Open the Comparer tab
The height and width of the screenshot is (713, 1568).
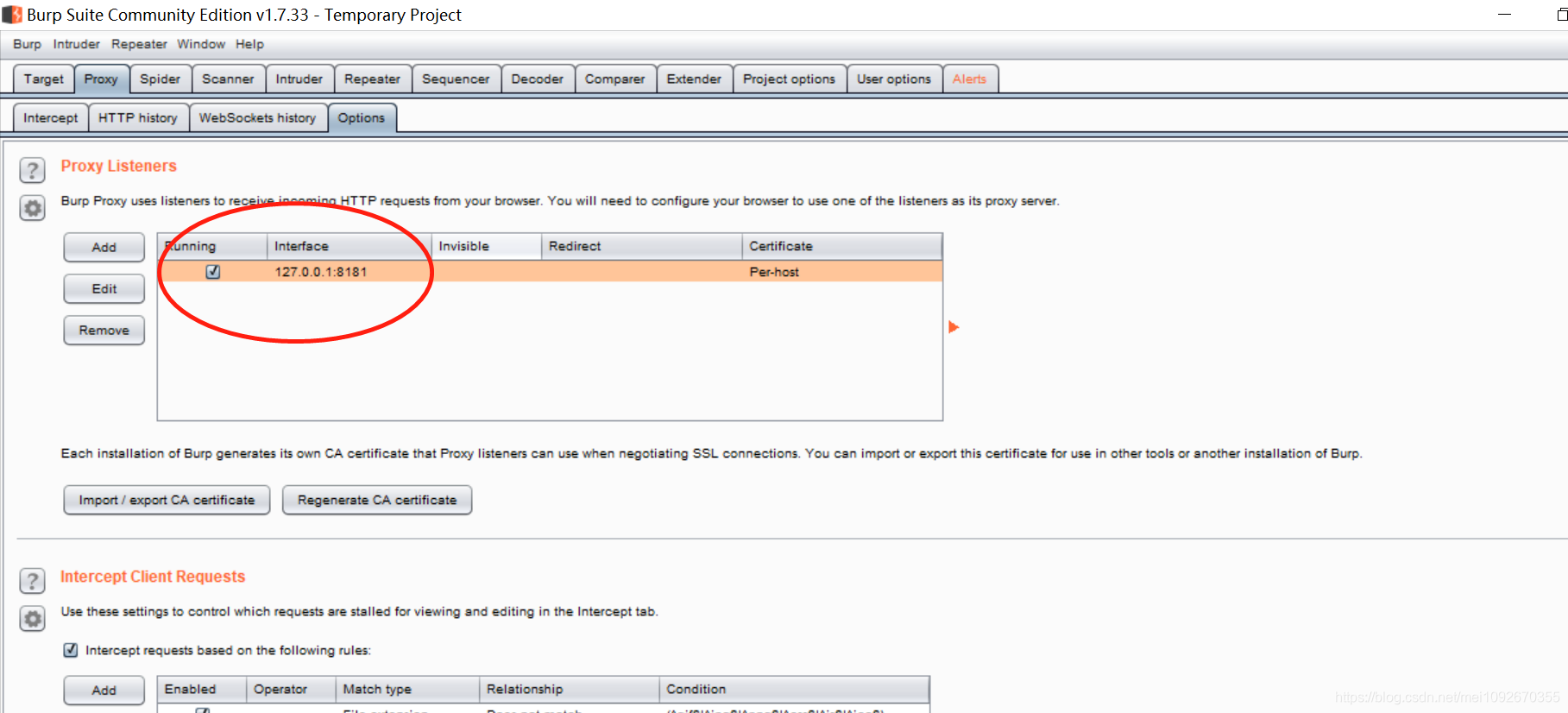pyautogui.click(x=614, y=79)
